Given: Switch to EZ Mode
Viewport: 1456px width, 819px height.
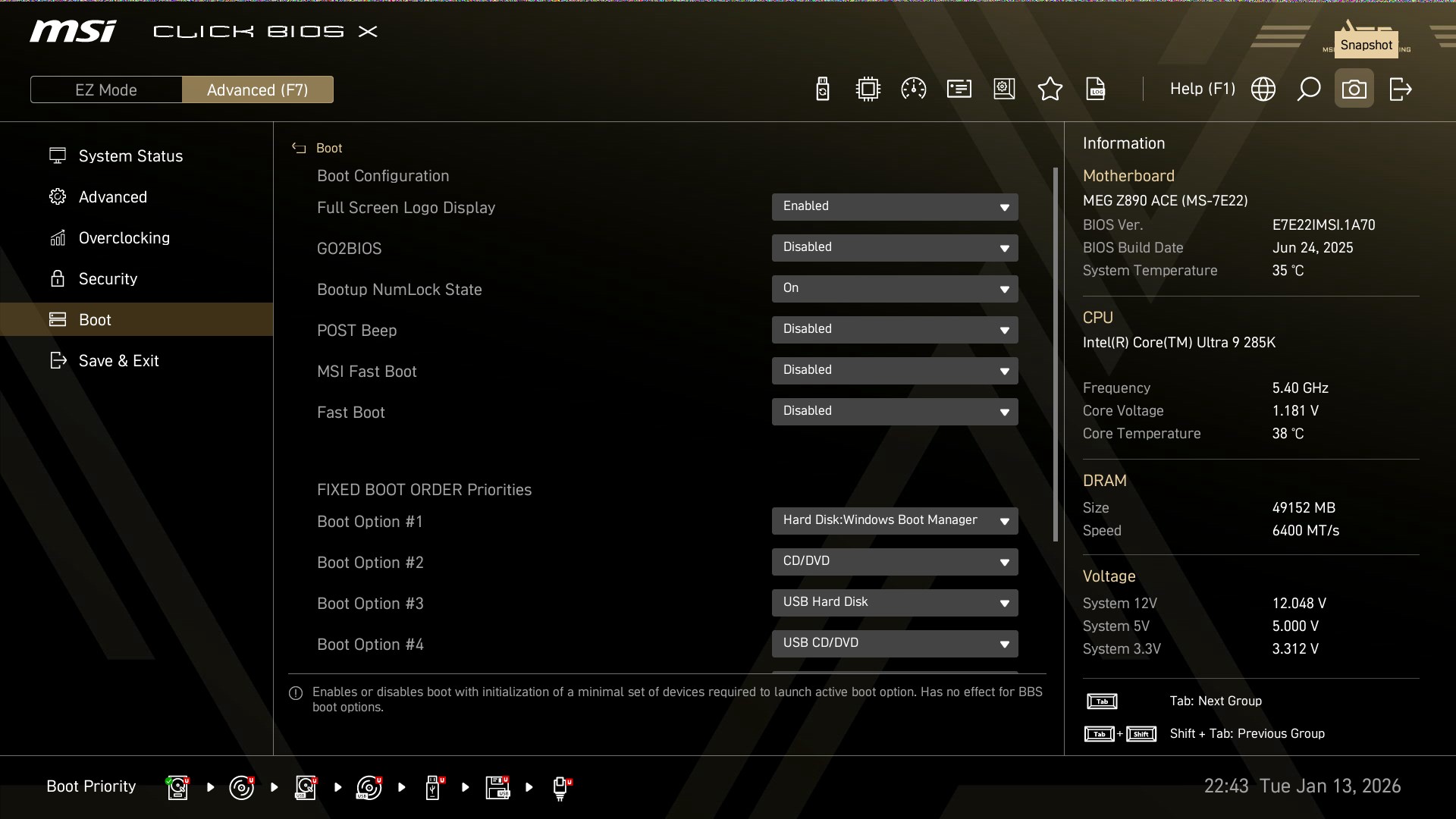Looking at the screenshot, I should coord(106,89).
